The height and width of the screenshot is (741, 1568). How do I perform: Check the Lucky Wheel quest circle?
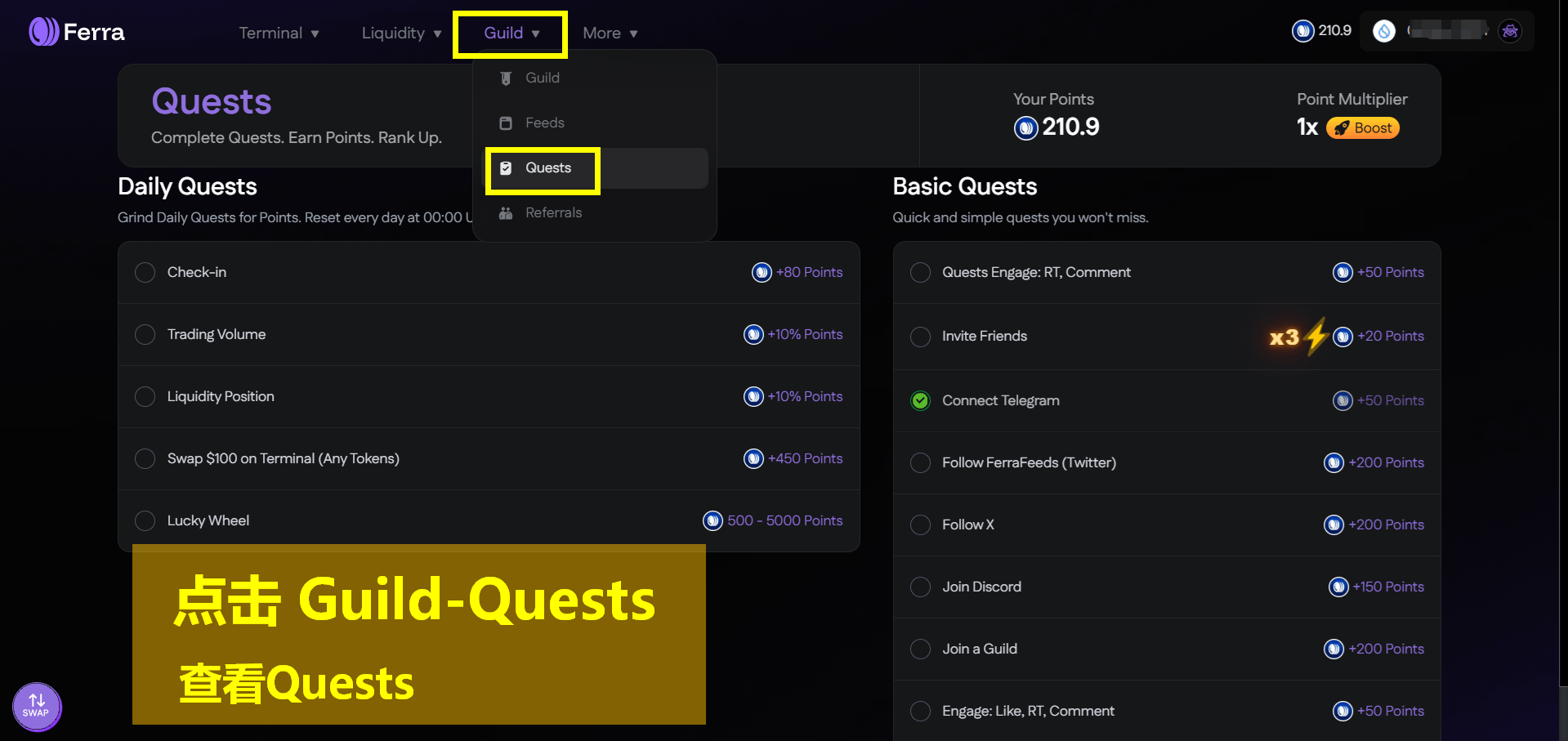(145, 520)
